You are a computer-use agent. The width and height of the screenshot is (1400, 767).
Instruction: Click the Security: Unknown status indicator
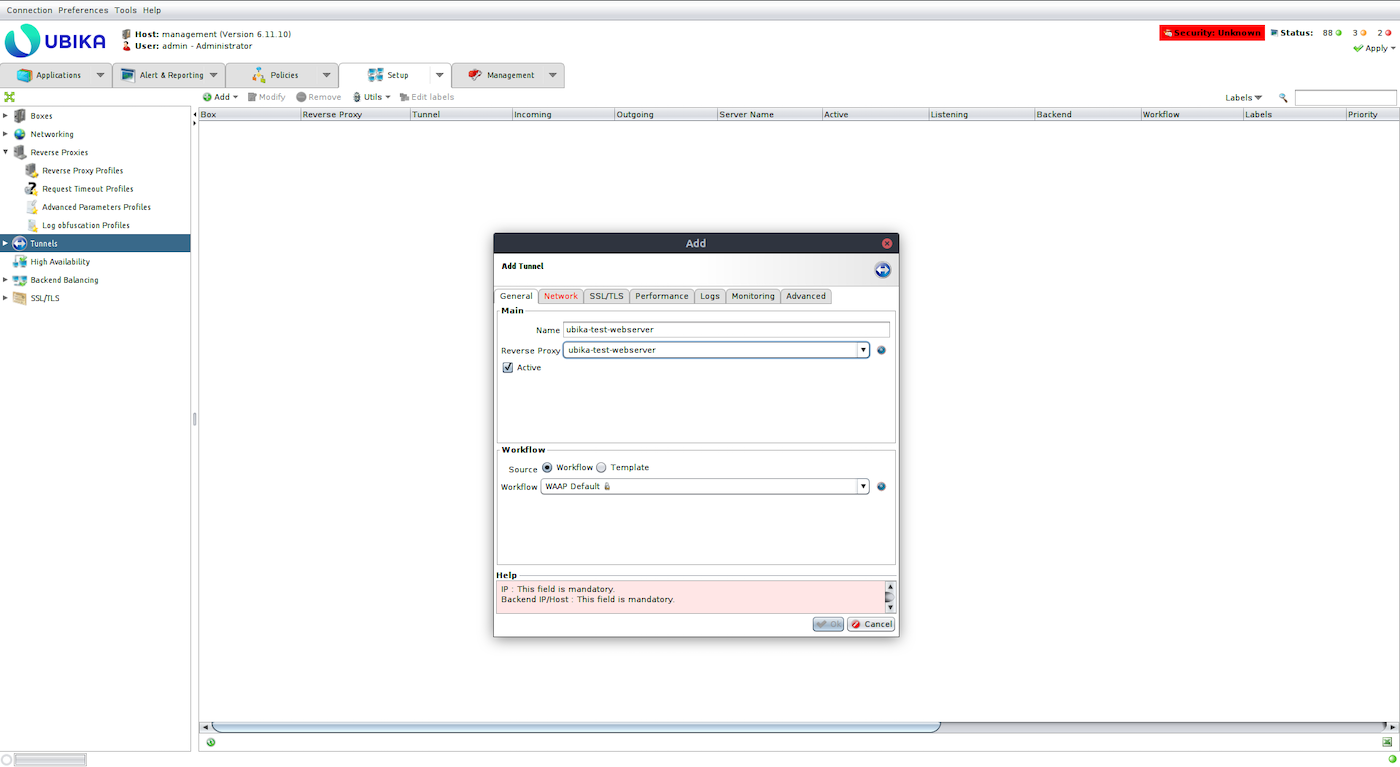click(x=1211, y=33)
